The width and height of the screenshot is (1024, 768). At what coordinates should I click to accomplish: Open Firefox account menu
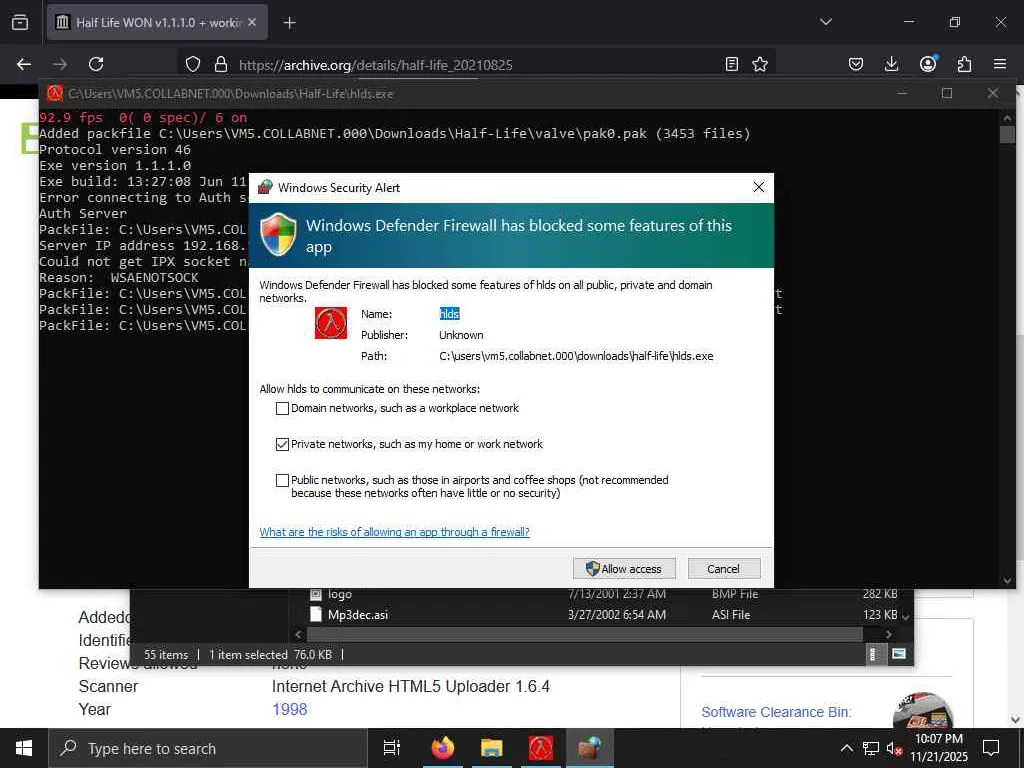pos(928,64)
